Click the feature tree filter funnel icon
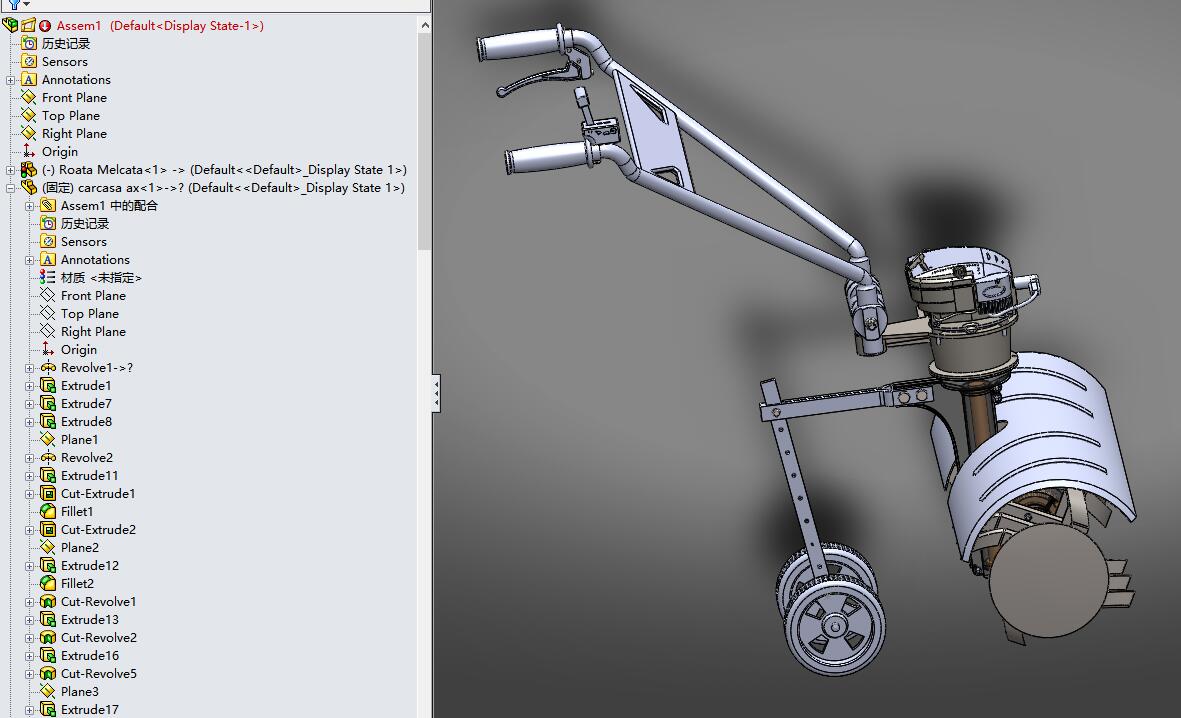Screen dimensions: 1181x718 click(14, 5)
